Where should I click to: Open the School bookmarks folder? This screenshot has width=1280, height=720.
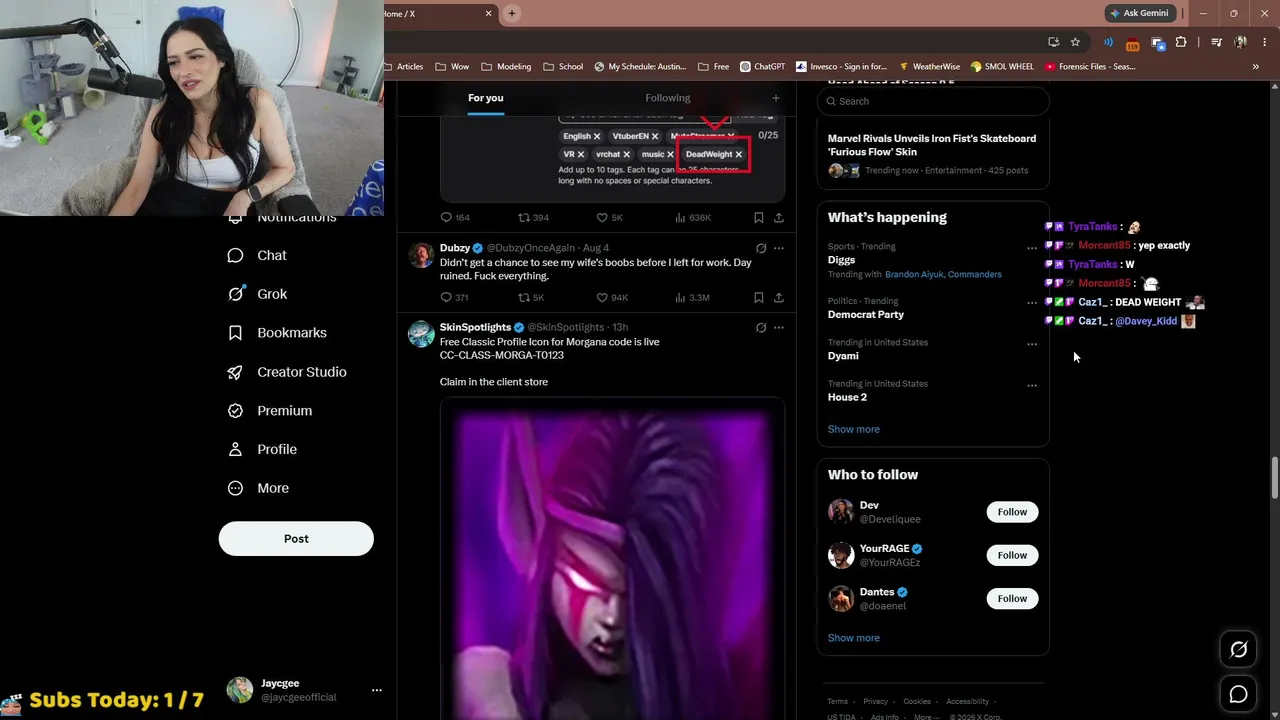coord(563,67)
